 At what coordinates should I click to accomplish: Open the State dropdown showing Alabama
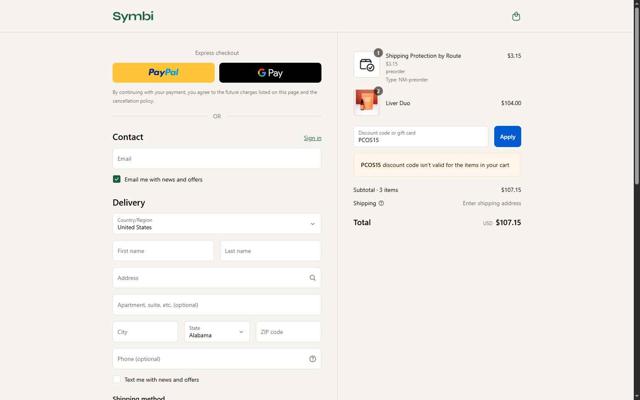pos(217,332)
